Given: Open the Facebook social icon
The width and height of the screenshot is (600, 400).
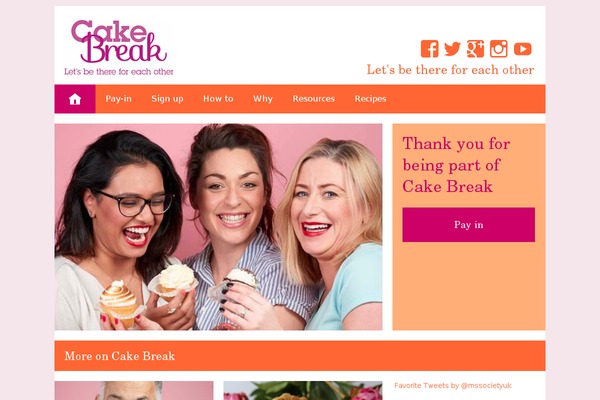Looking at the screenshot, I should point(429,49).
